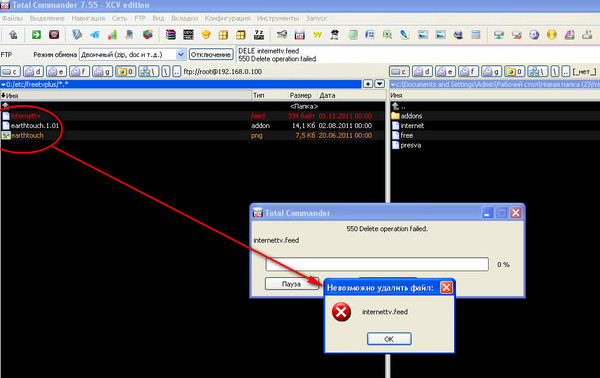
Task: Open the blue Word document icon
Action: [x=370, y=35]
